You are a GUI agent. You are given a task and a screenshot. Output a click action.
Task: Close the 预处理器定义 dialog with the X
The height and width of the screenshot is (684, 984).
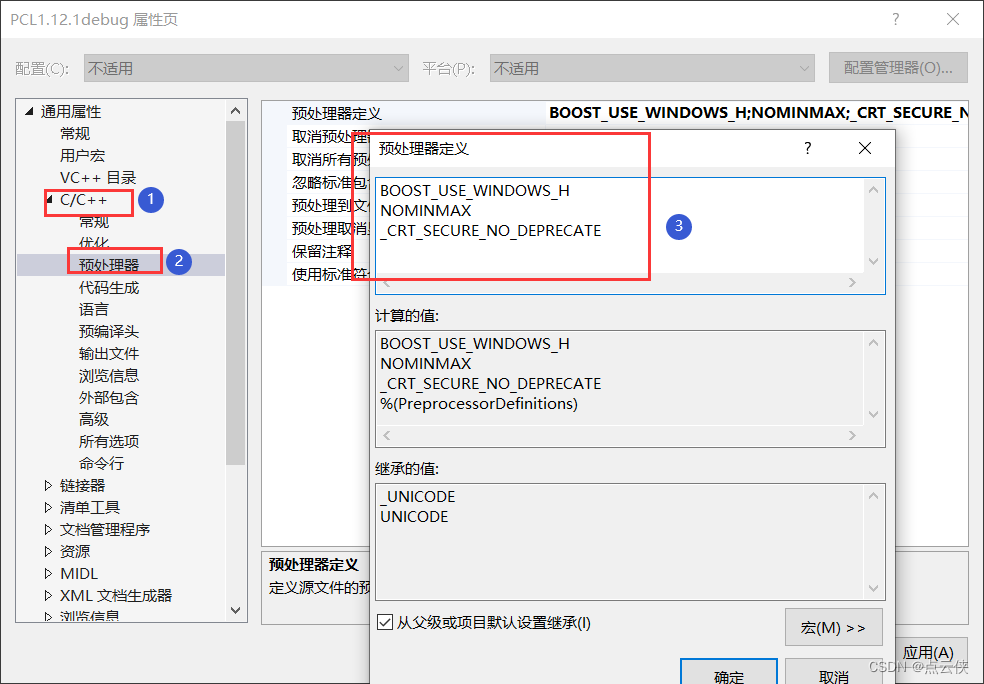pyautogui.click(x=865, y=148)
